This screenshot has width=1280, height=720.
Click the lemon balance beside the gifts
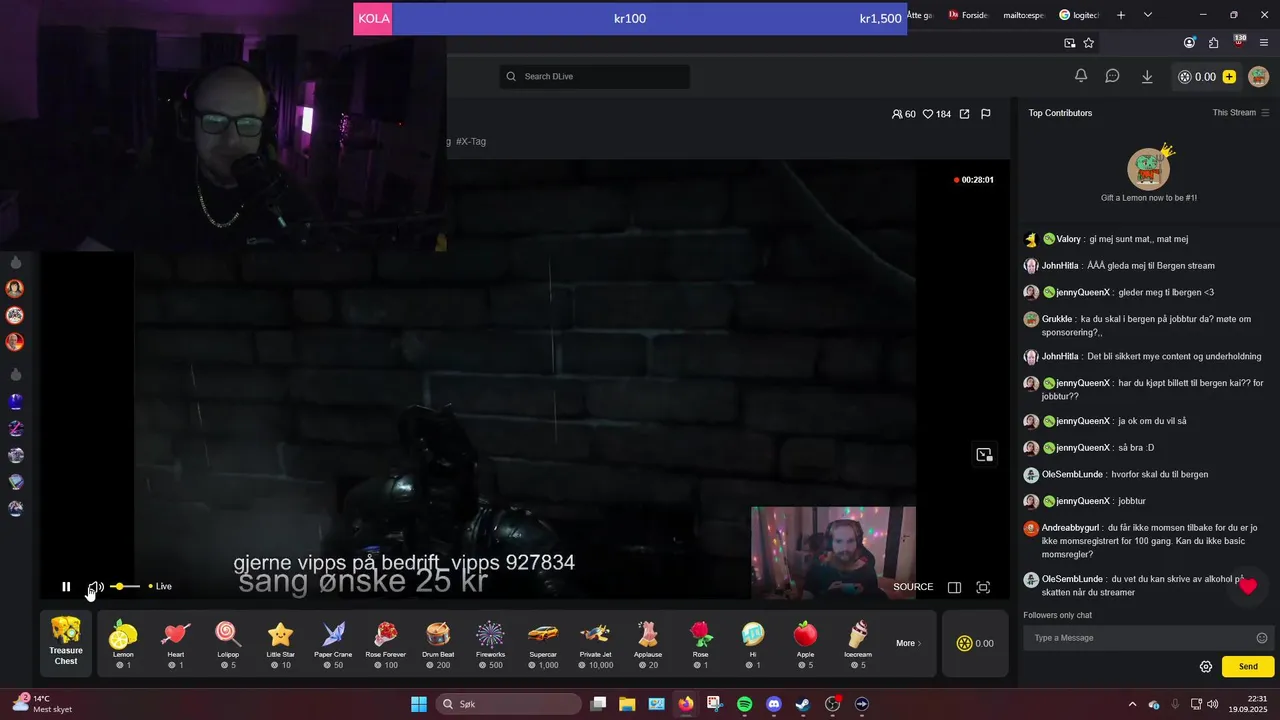click(975, 643)
